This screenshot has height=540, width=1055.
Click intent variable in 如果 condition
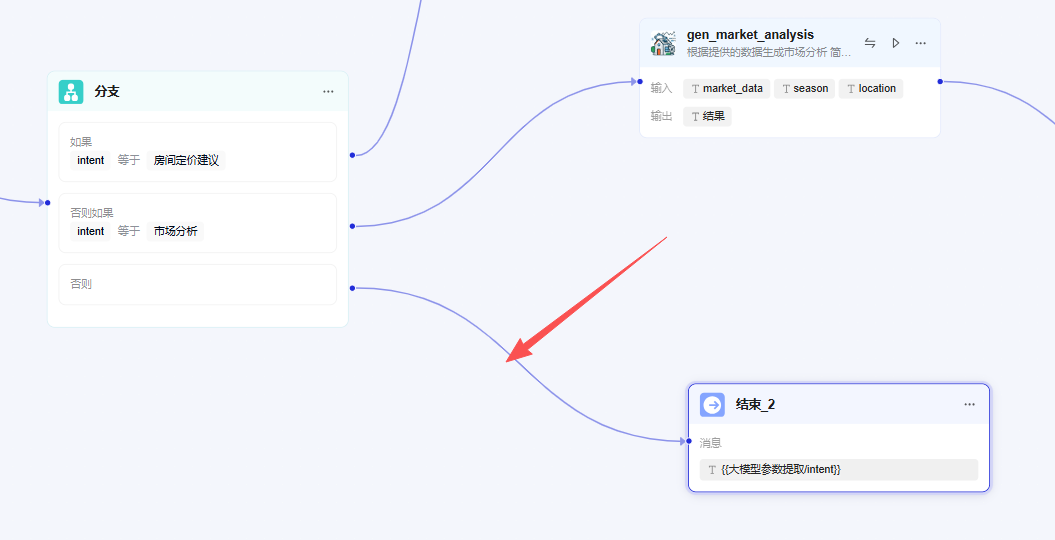[x=90, y=161]
